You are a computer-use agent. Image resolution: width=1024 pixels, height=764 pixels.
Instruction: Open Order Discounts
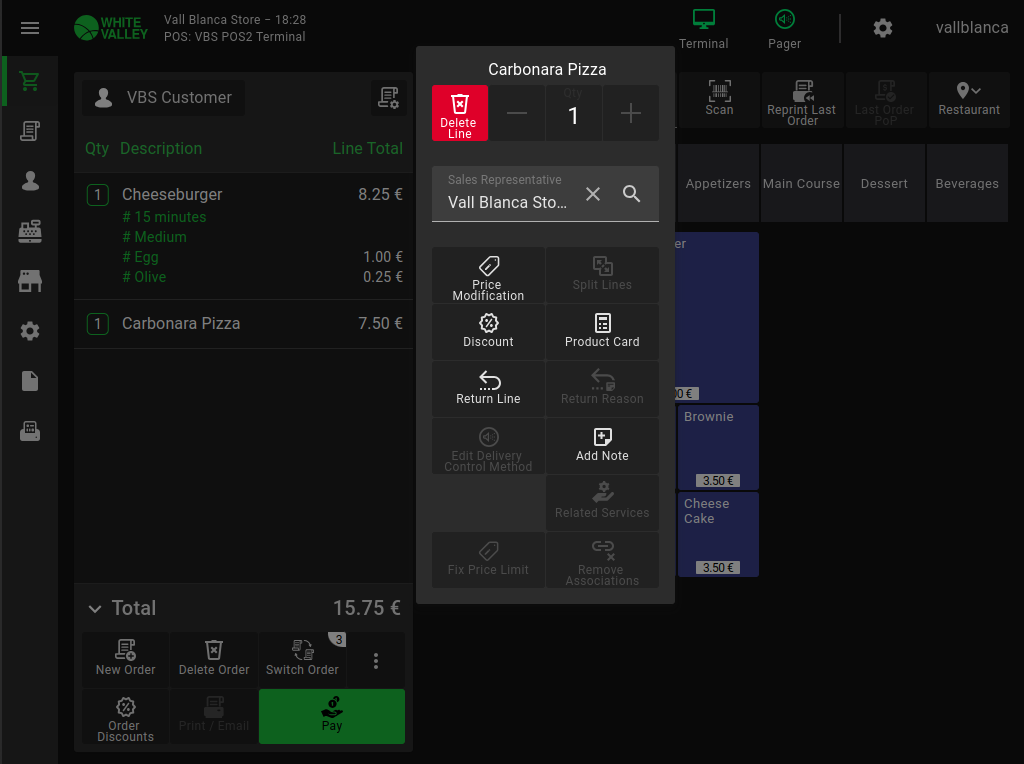coord(125,717)
